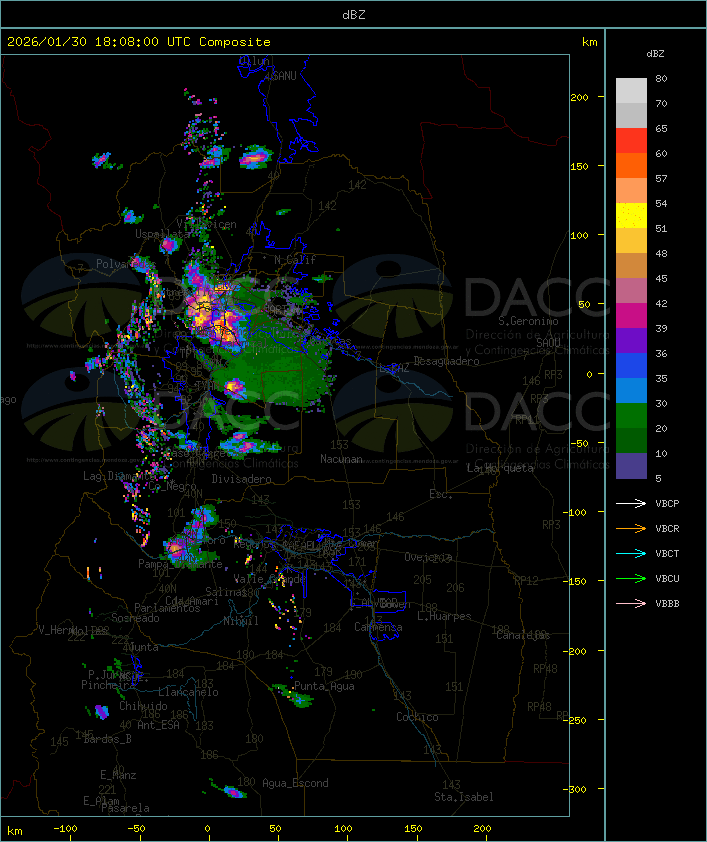
Task: Click the Agua_Escond location label
Action: click(295, 783)
